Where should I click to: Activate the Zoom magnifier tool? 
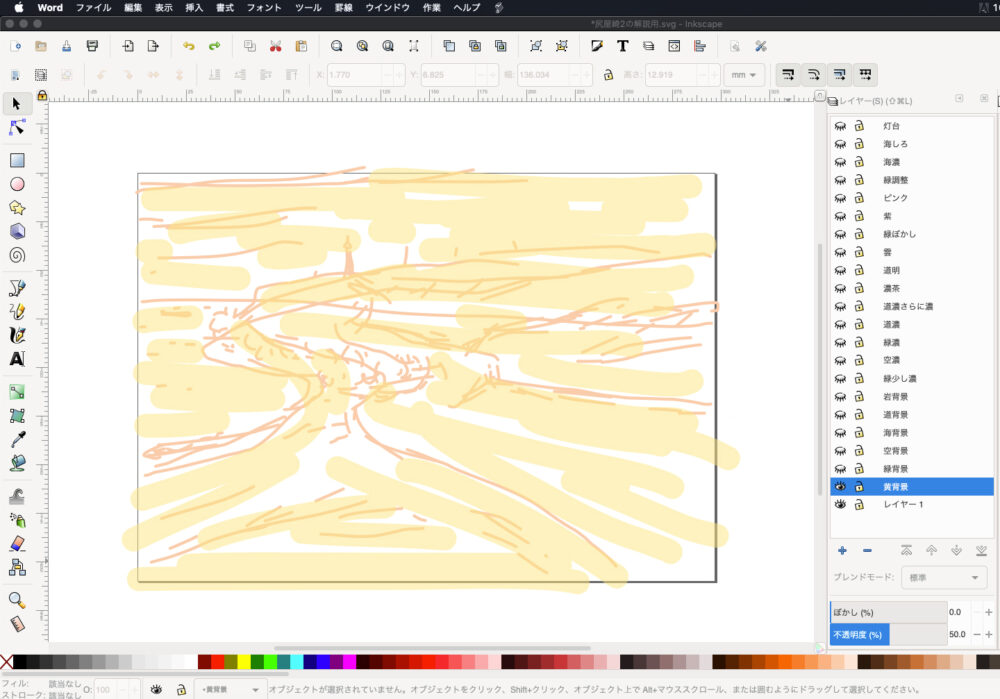tap(17, 600)
